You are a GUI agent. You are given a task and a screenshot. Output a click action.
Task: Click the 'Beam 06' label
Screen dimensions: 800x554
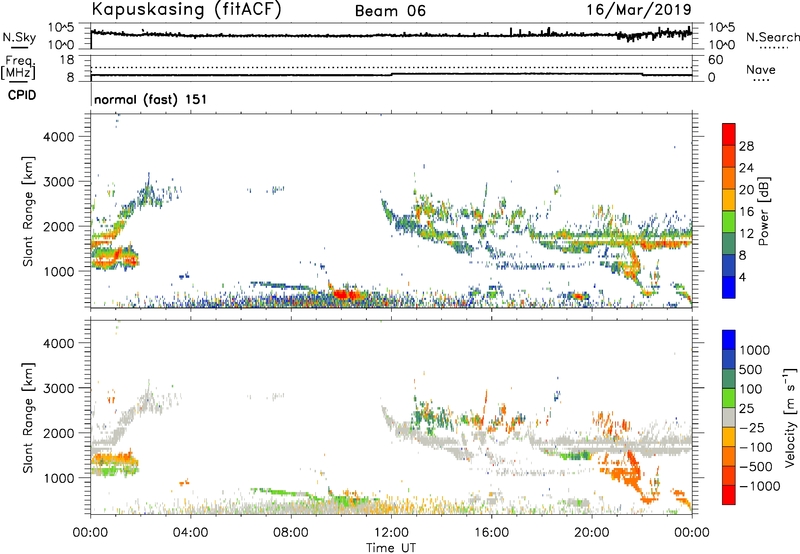[390, 11]
